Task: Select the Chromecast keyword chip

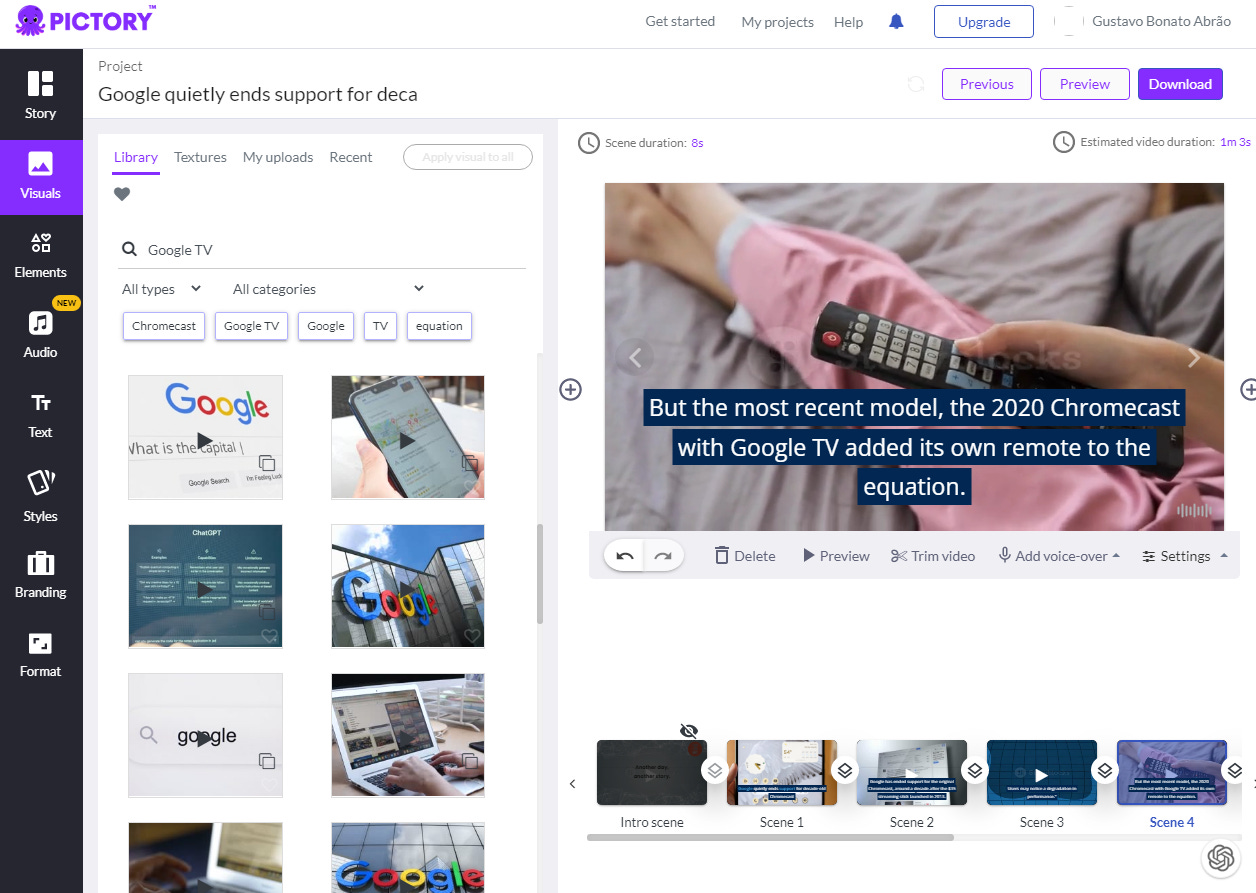Action: tap(164, 326)
